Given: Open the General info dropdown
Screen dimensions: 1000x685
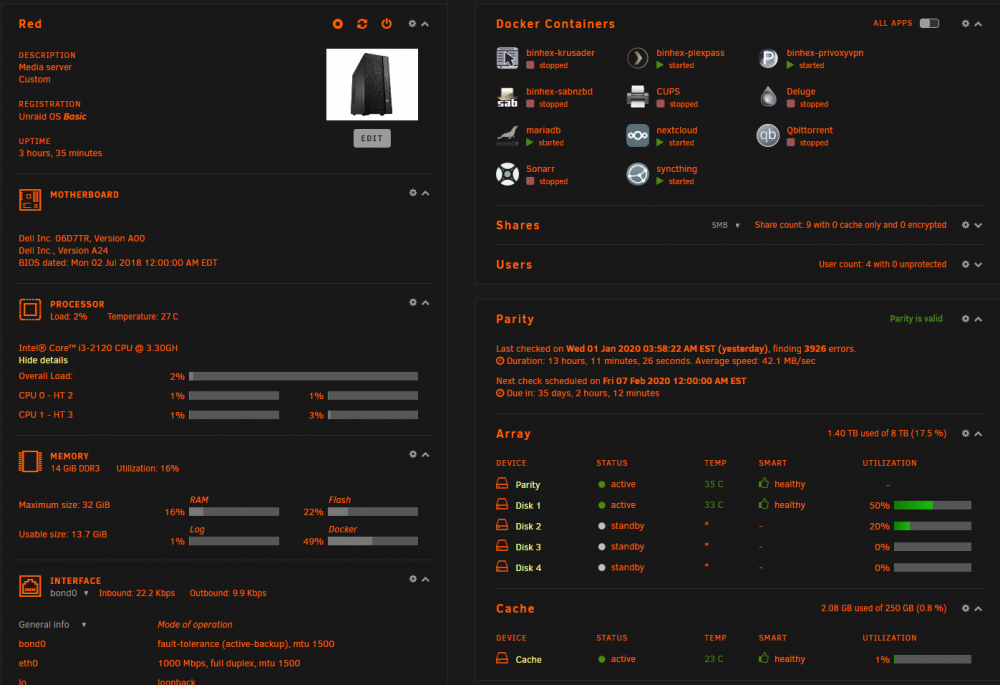Looking at the screenshot, I should point(52,624).
